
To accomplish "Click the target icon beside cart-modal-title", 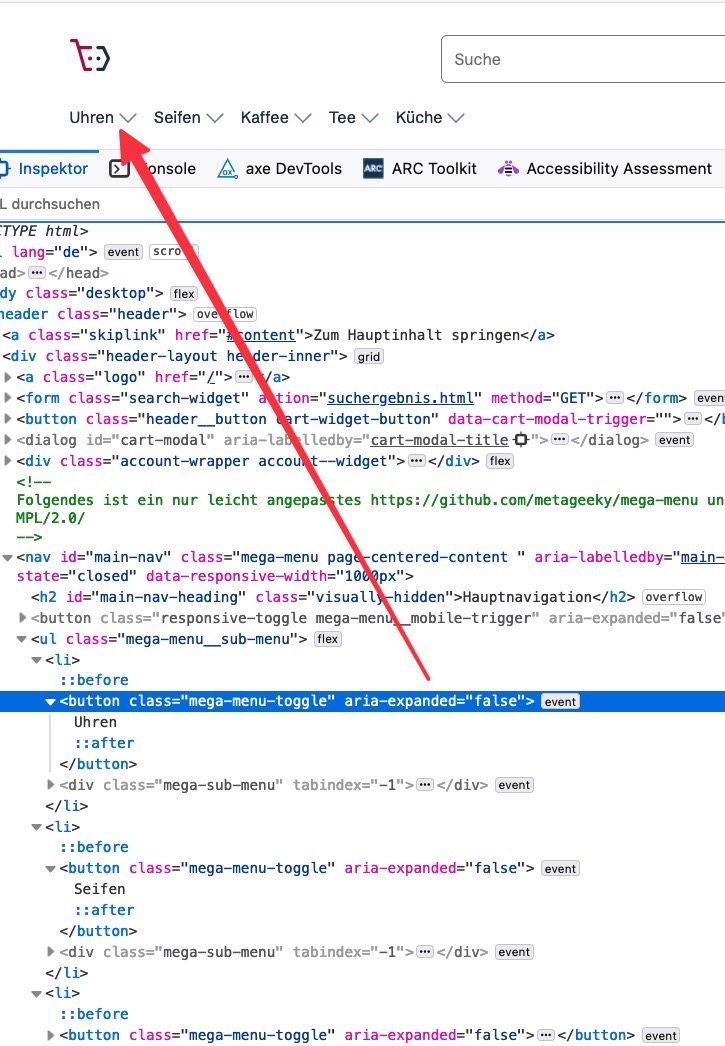I will pos(521,440).
